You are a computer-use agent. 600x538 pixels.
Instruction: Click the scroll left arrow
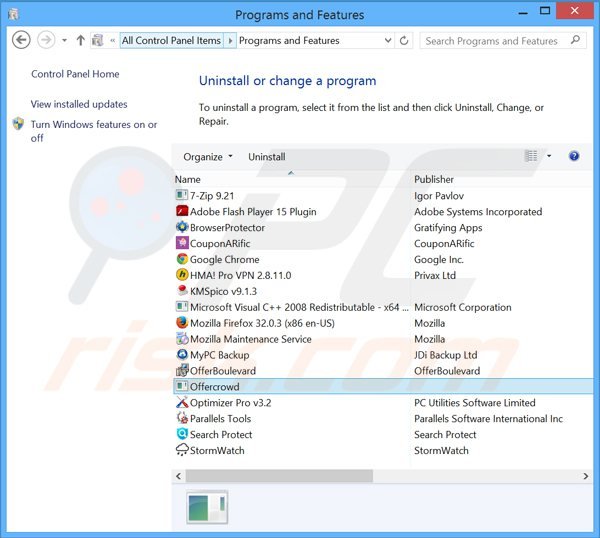(178, 476)
